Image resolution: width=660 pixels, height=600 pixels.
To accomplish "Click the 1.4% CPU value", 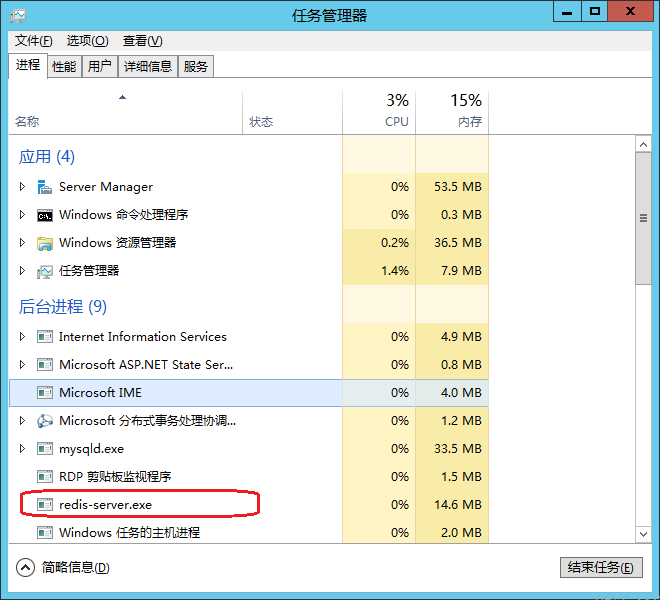I will click(395, 271).
